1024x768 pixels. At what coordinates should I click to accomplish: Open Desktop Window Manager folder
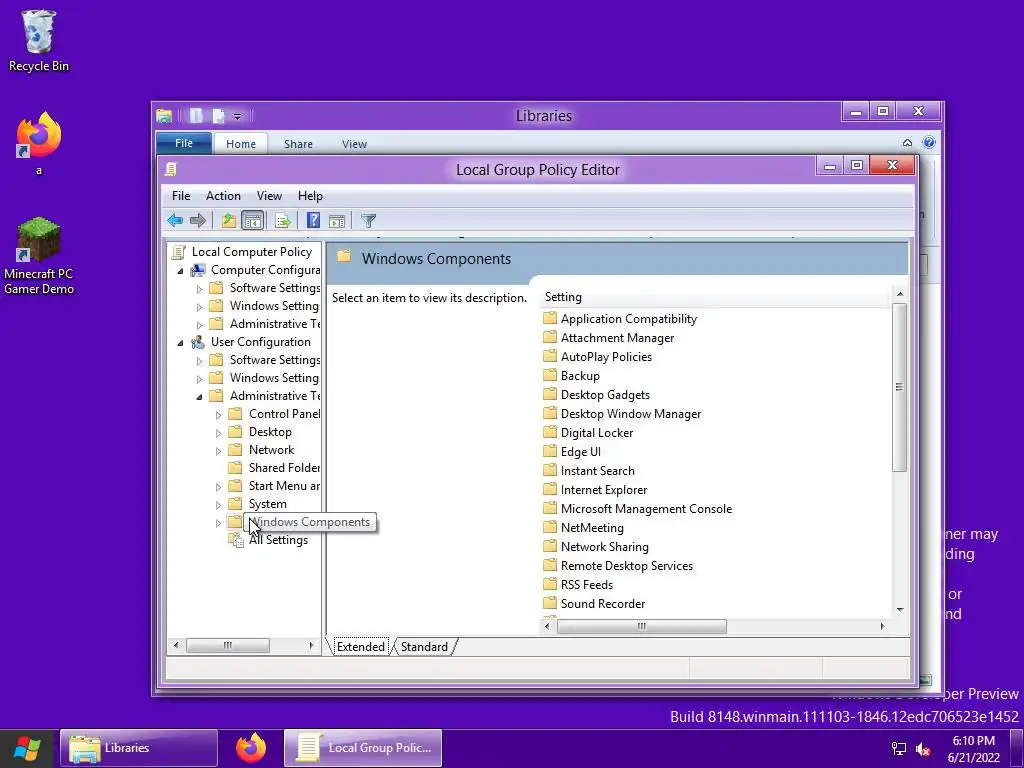coord(622,413)
